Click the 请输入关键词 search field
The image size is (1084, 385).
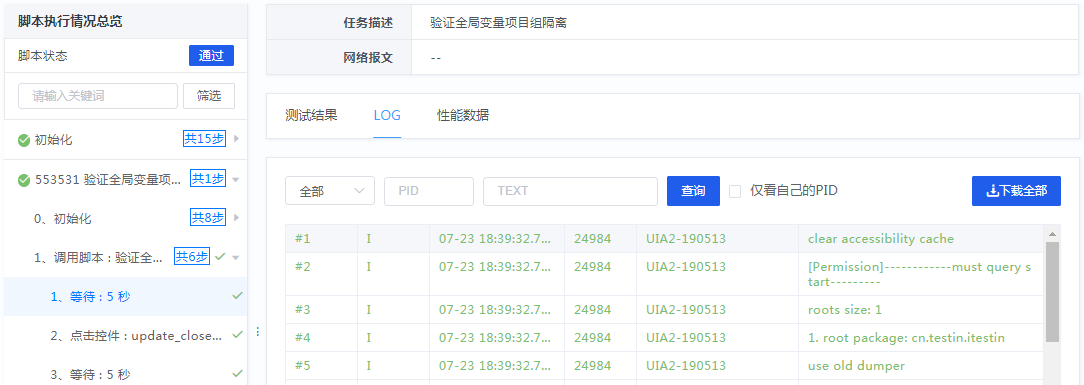click(x=98, y=96)
